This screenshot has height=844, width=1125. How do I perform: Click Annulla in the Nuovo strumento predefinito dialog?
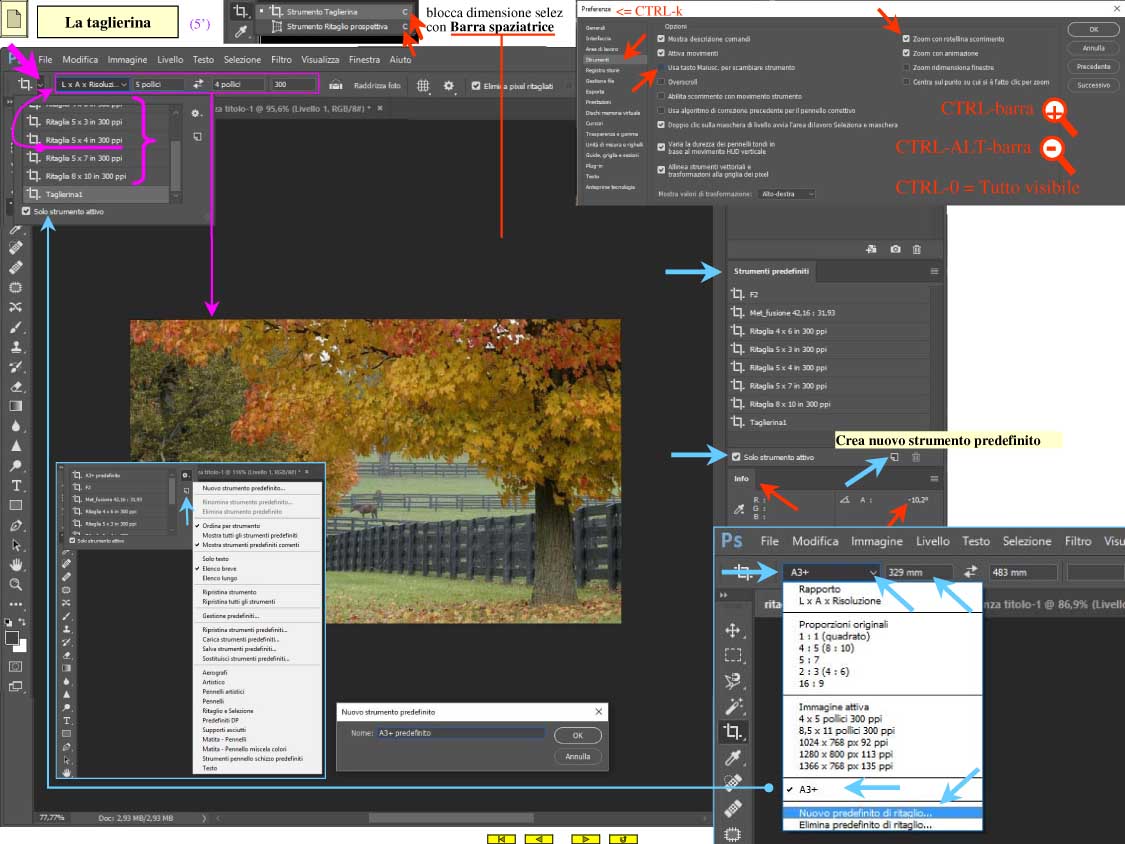pyautogui.click(x=578, y=756)
